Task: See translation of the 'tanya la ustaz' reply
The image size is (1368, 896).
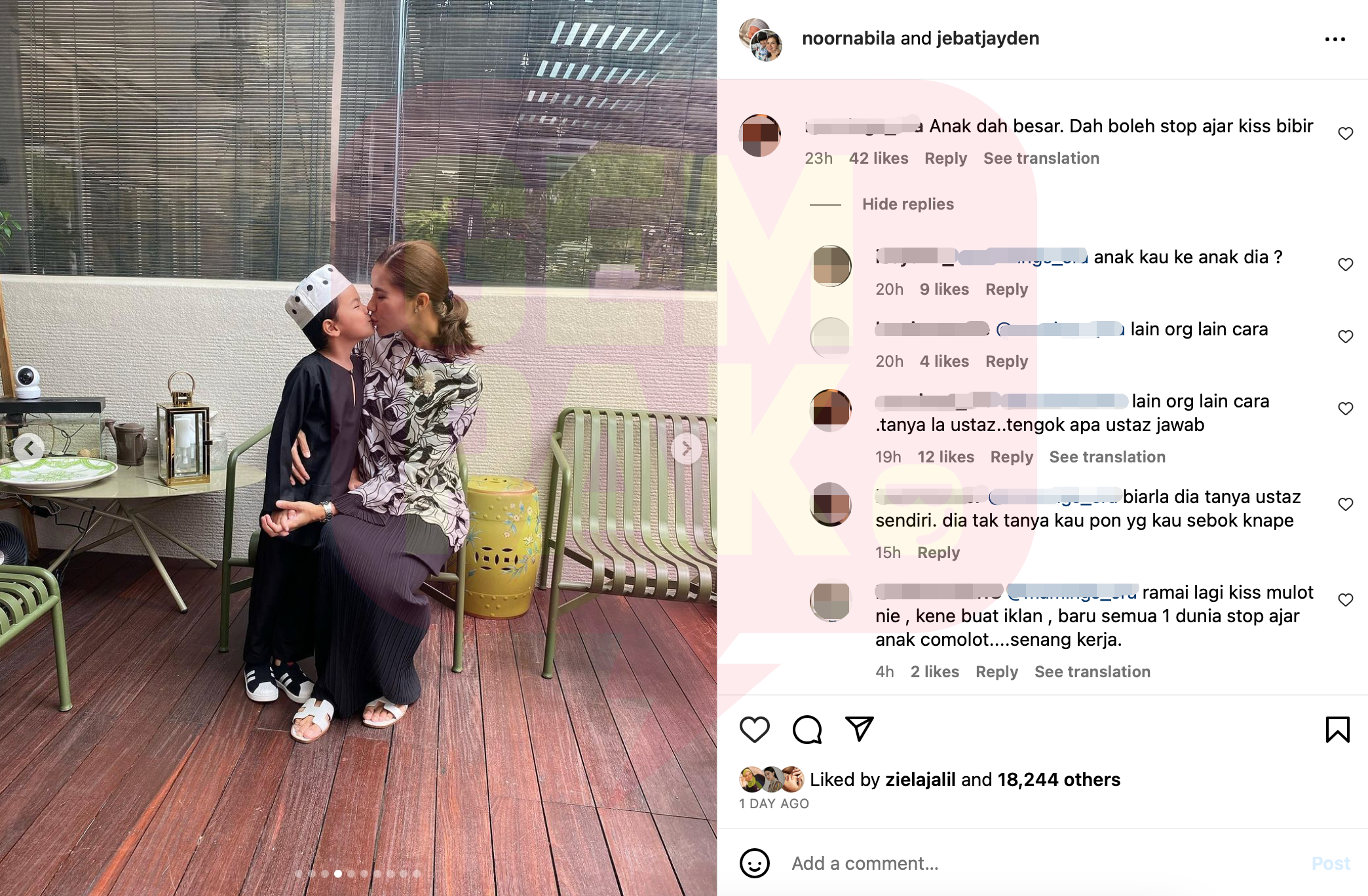Action: coord(1107,457)
